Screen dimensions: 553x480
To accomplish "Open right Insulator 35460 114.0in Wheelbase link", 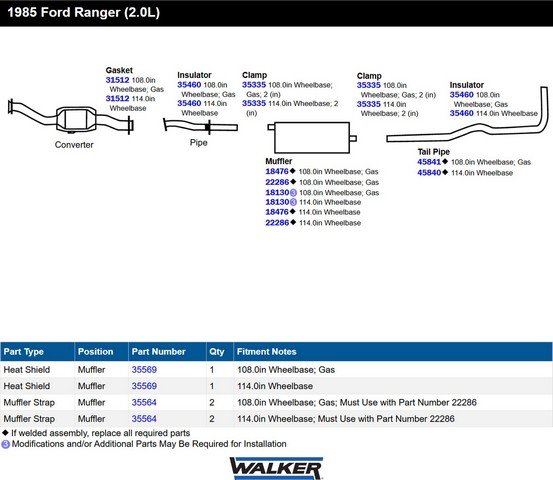I will [x=461, y=113].
